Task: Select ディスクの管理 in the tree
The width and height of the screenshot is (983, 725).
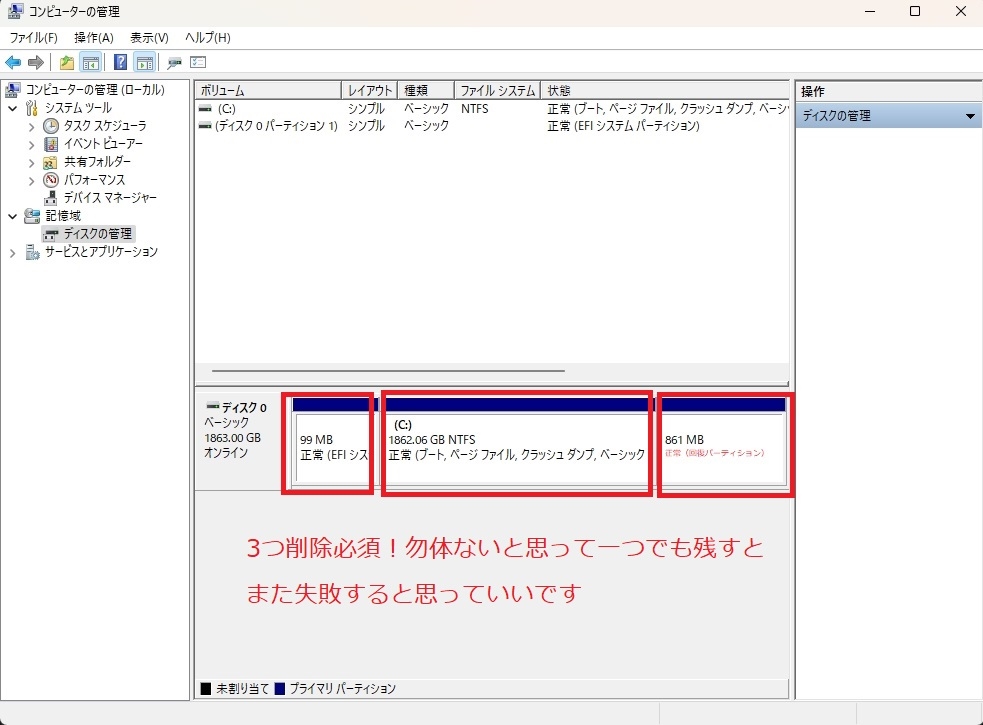Action: coord(98,234)
